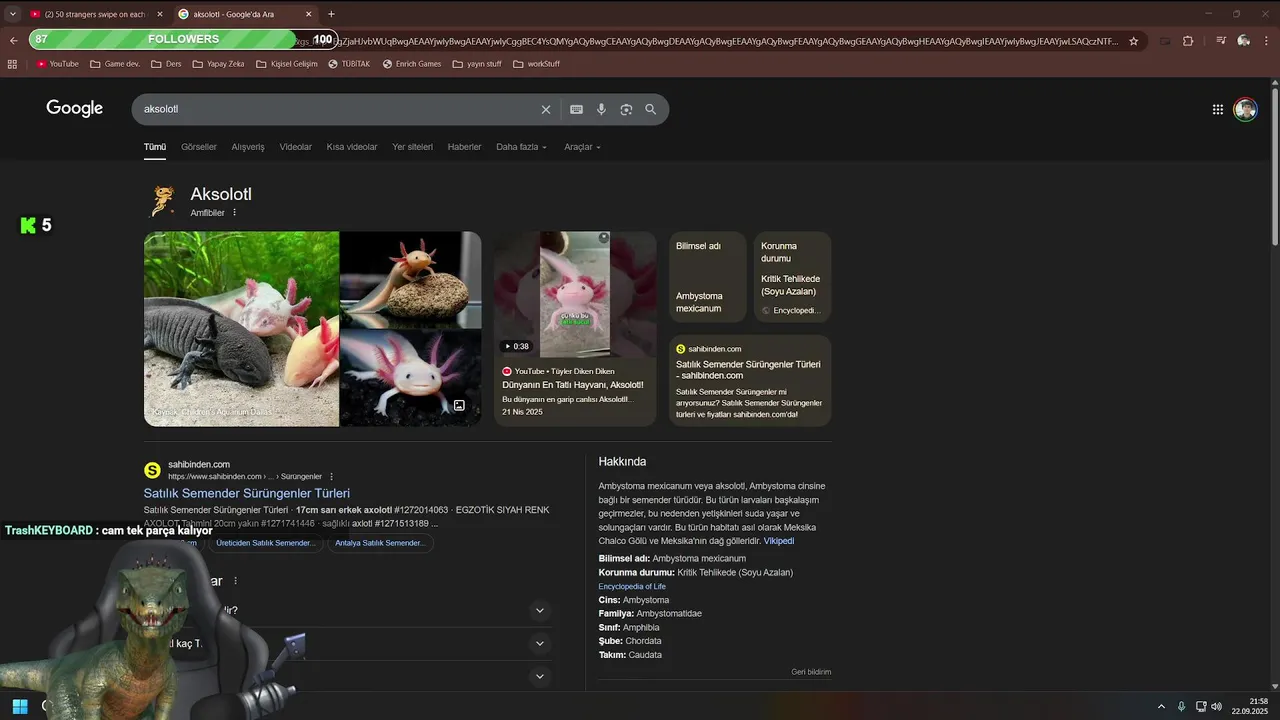1280x720 pixels.
Task: Open the large axolotl group photo
Action: 241,329
